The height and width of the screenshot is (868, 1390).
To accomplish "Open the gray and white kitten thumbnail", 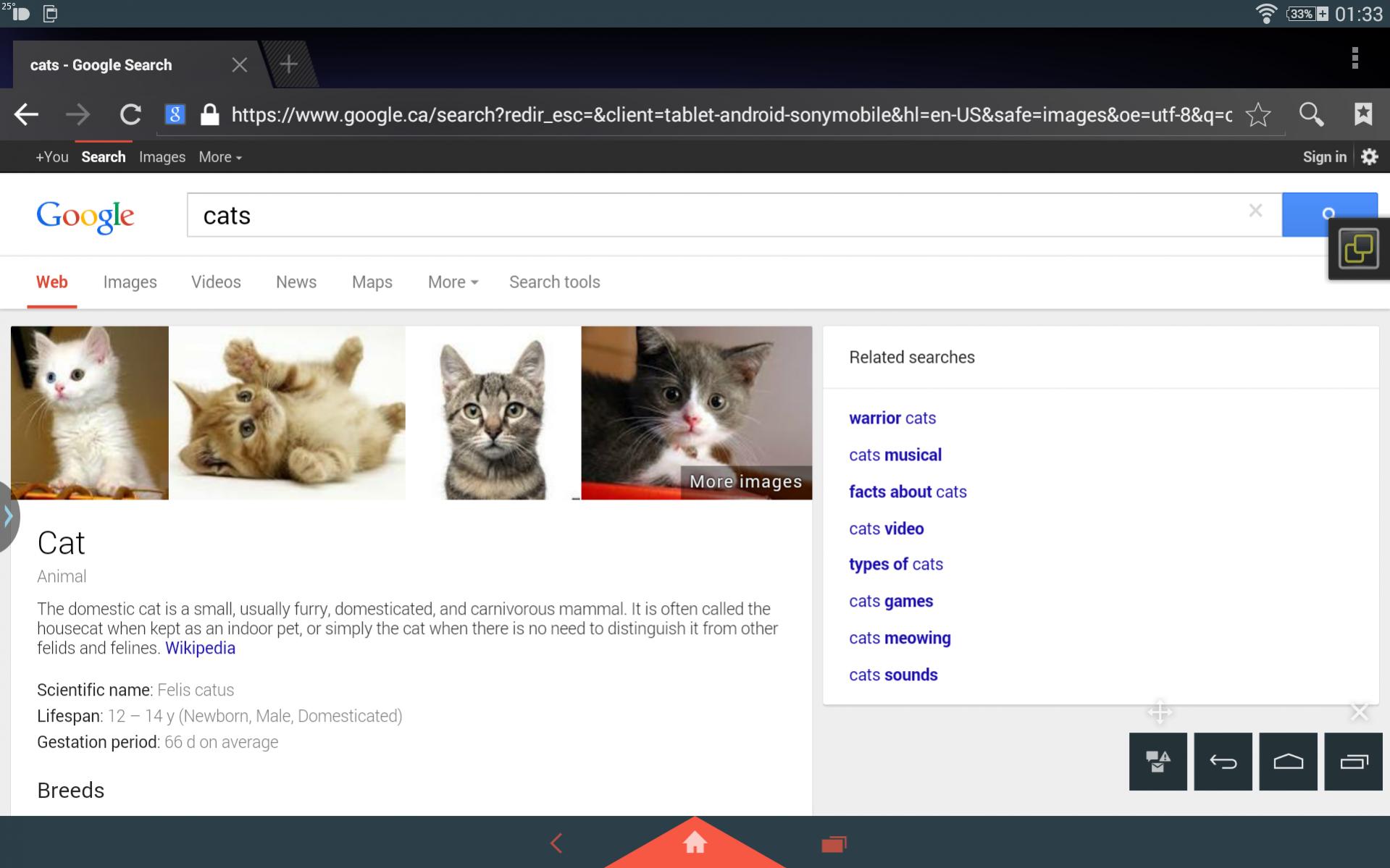I will tap(697, 413).
